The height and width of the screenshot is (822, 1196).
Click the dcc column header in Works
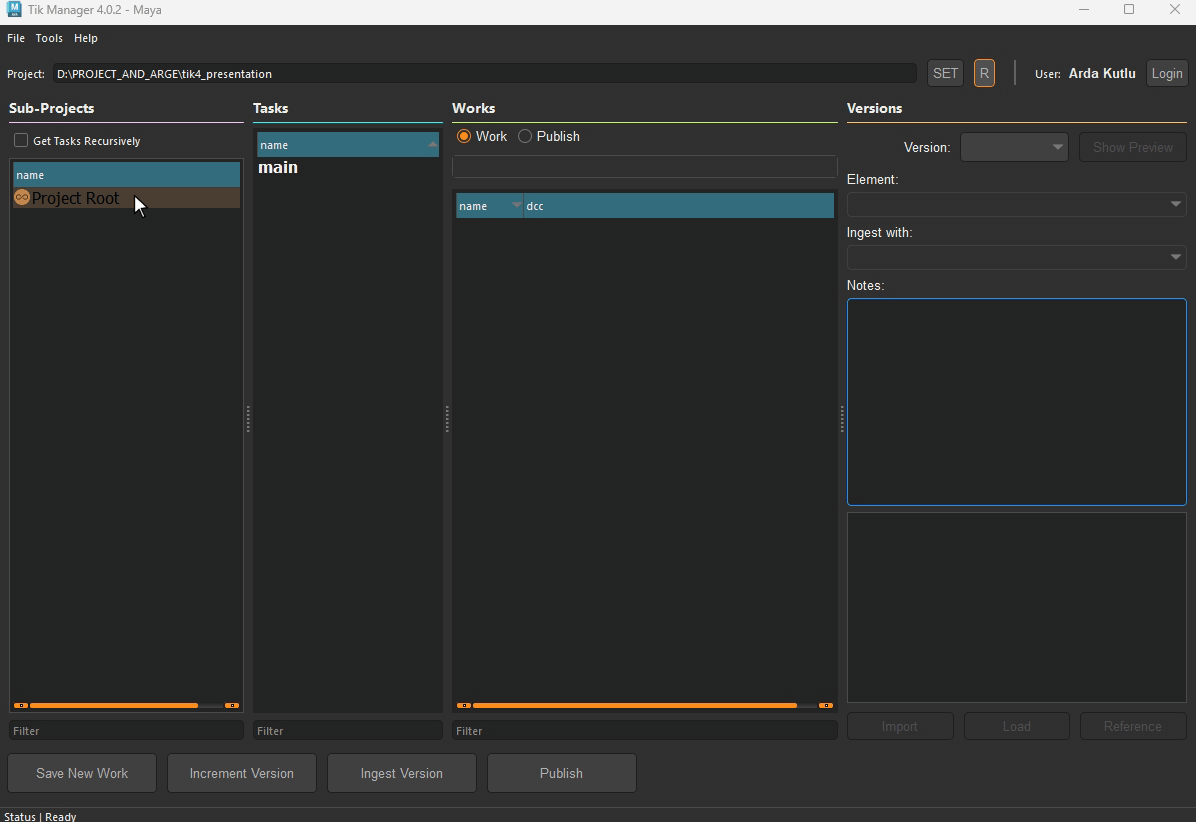(x=678, y=206)
